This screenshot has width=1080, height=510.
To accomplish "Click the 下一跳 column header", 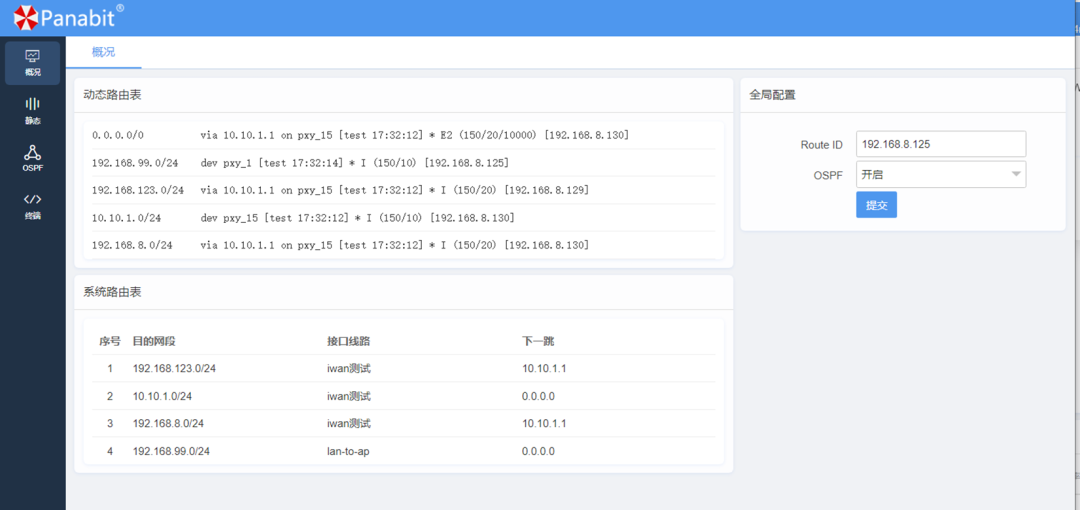I will [539, 341].
